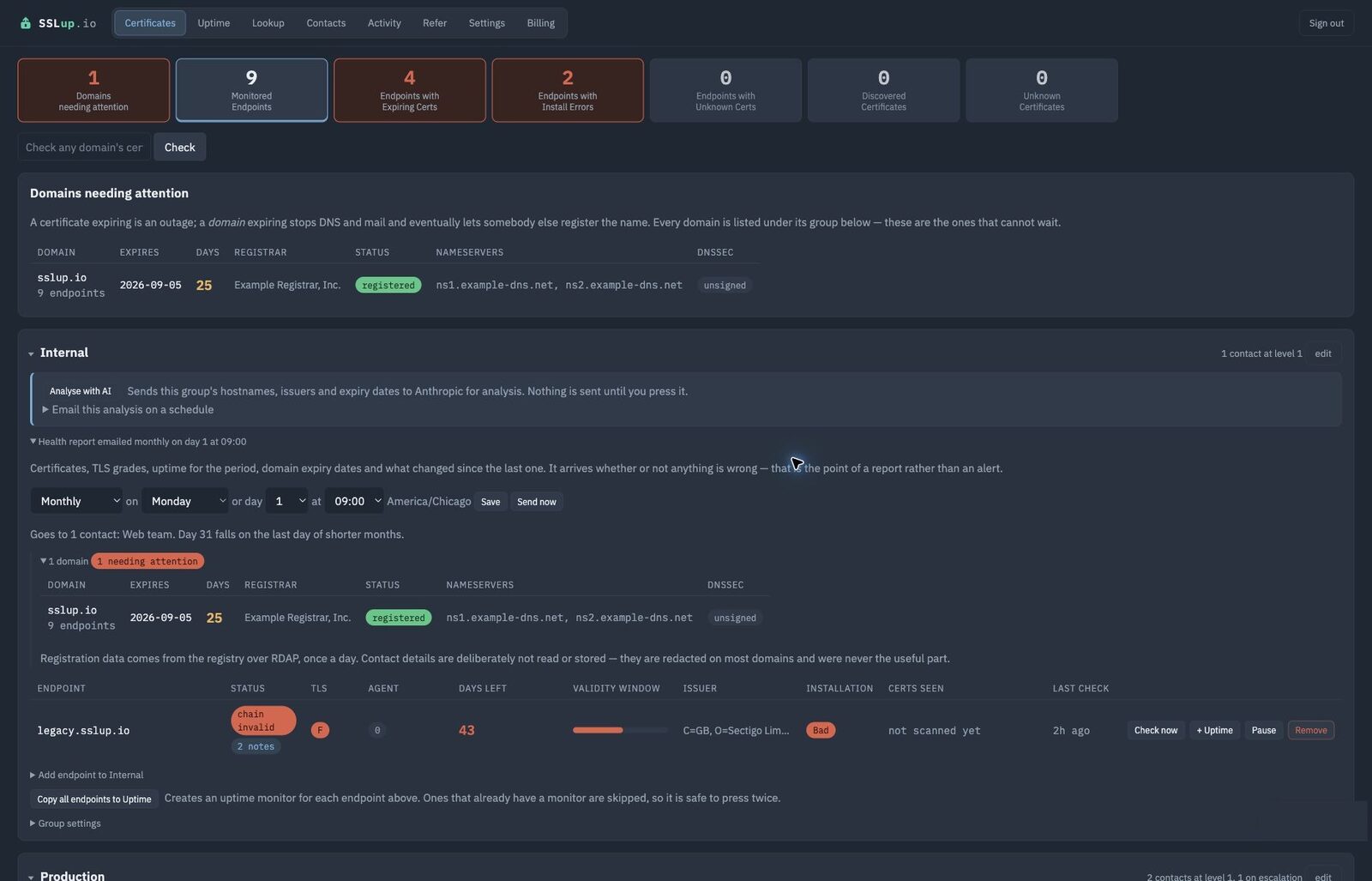Click the validity window progress bar
Screen dimensions: 1372x881
tap(620, 730)
